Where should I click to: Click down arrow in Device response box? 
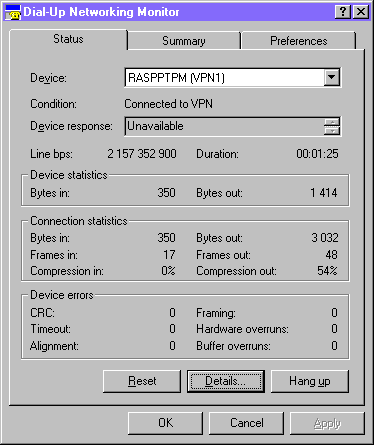point(332,130)
